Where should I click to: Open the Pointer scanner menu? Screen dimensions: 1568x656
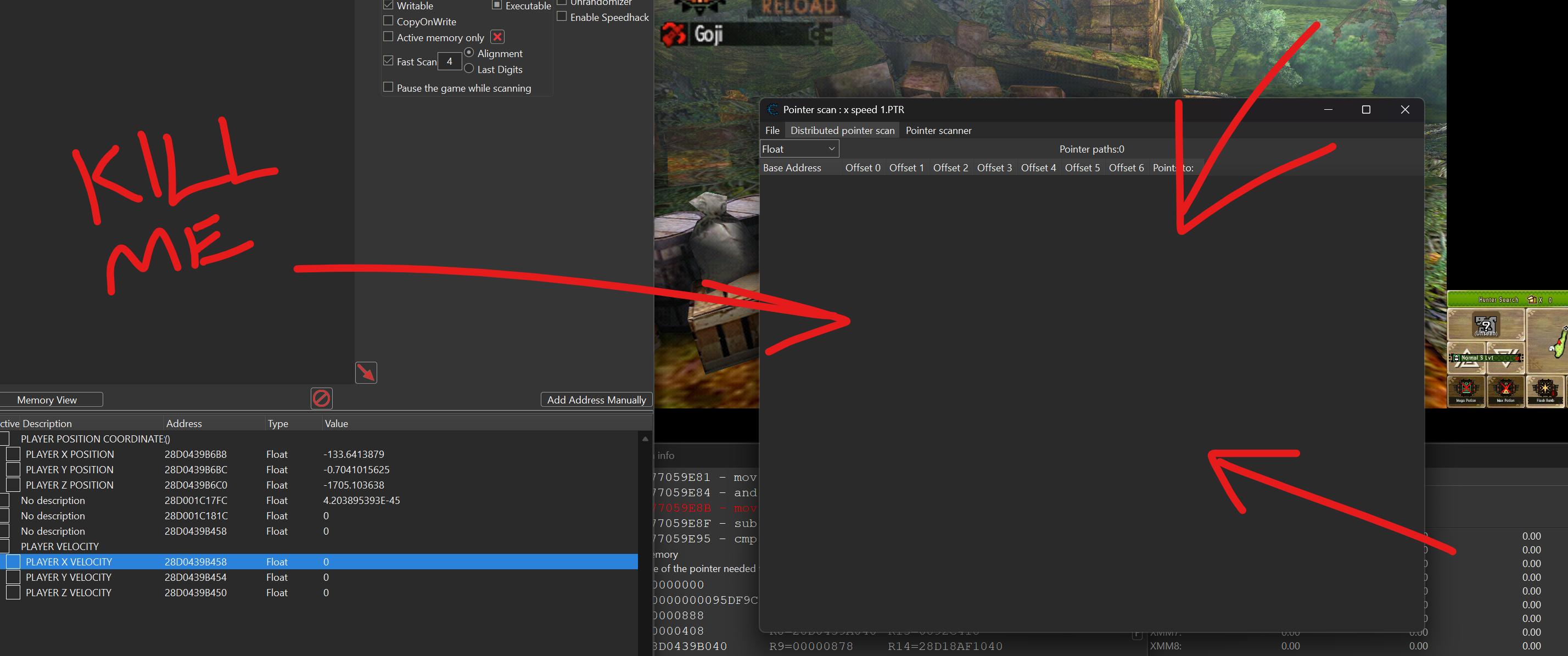tap(938, 130)
